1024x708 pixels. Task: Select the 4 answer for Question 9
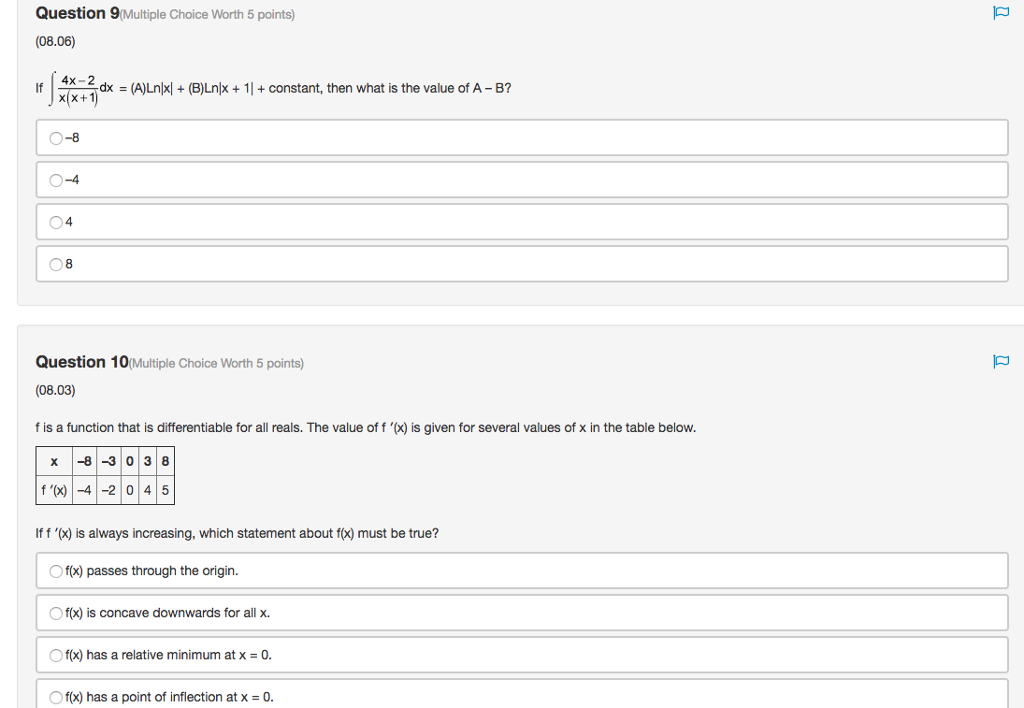[57, 222]
